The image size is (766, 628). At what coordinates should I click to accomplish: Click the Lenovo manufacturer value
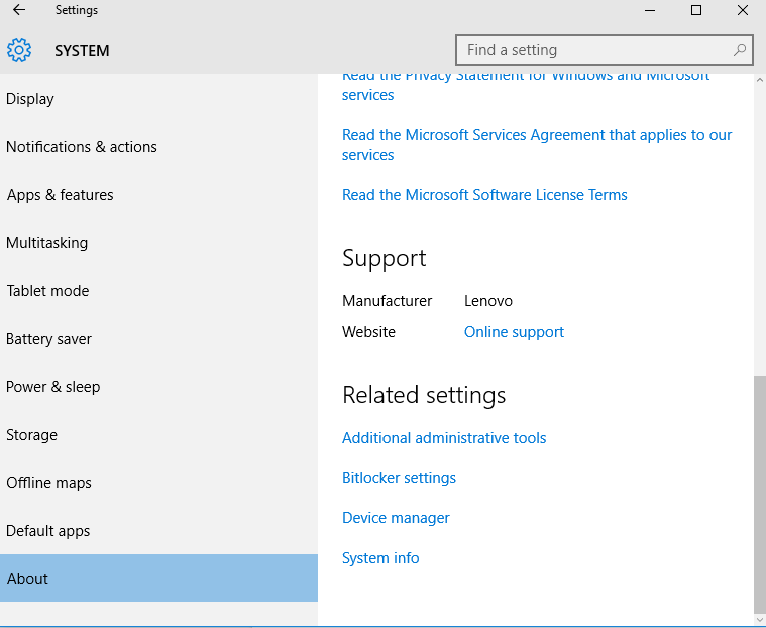(488, 301)
